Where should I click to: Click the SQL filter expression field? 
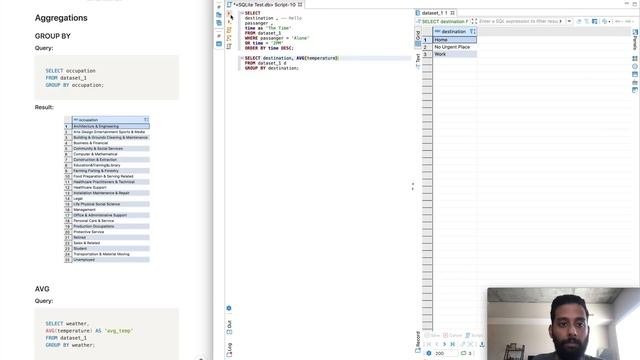pos(520,21)
